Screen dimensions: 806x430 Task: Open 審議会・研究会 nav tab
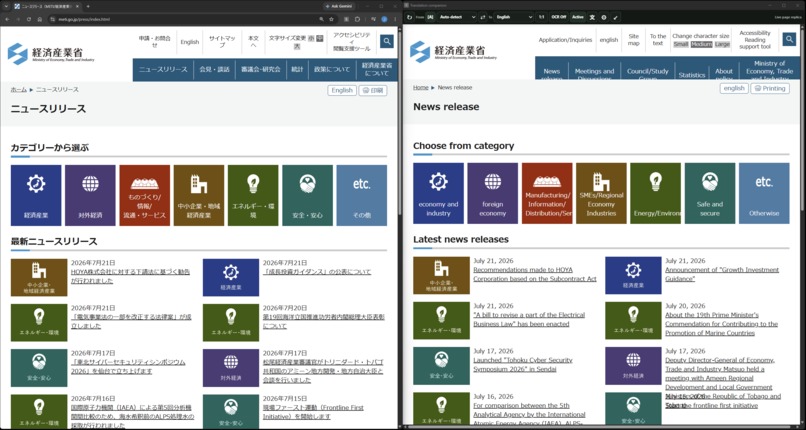pos(261,69)
